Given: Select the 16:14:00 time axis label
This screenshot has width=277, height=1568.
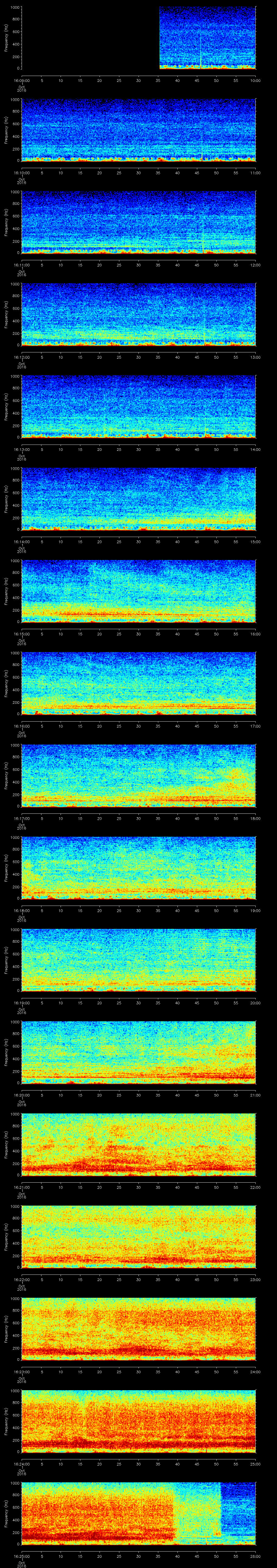Looking at the screenshot, I should [21, 542].
